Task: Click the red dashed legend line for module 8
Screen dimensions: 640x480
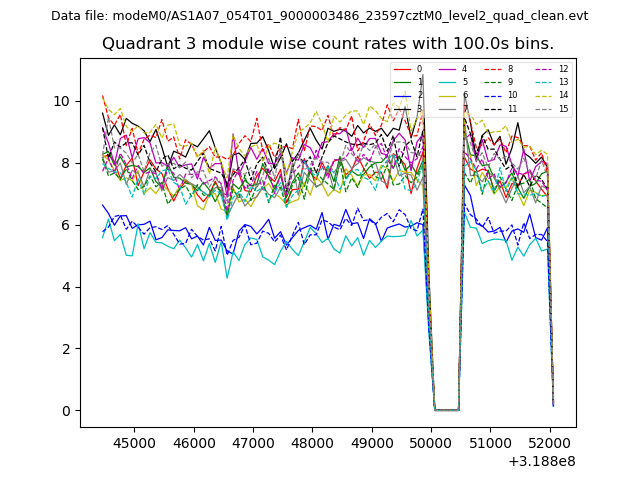Action: pyautogui.click(x=493, y=69)
